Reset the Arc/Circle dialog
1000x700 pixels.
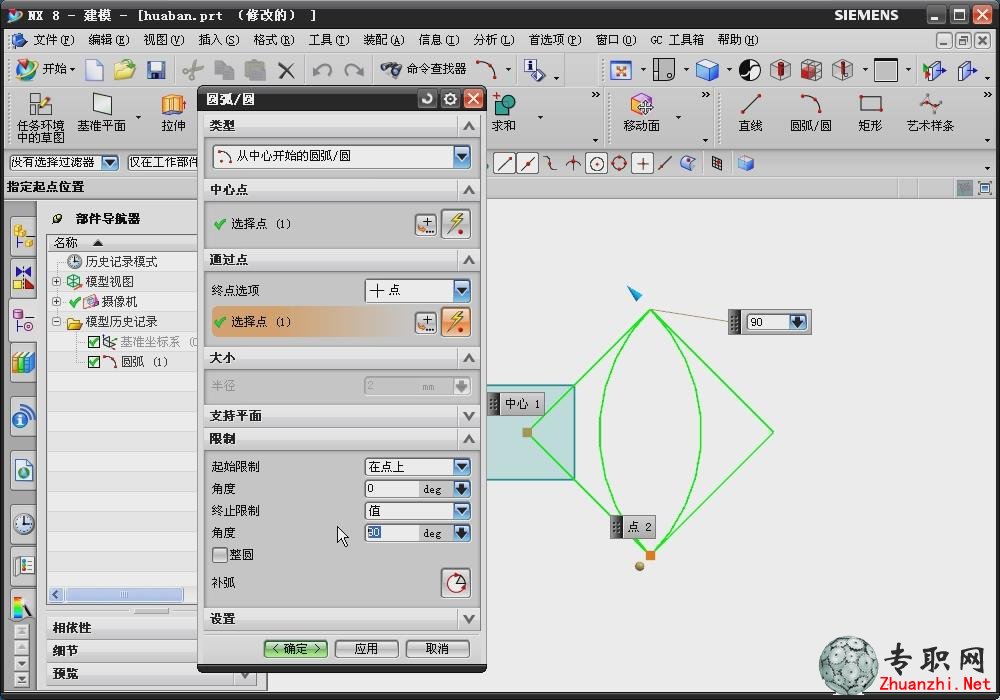(x=427, y=99)
